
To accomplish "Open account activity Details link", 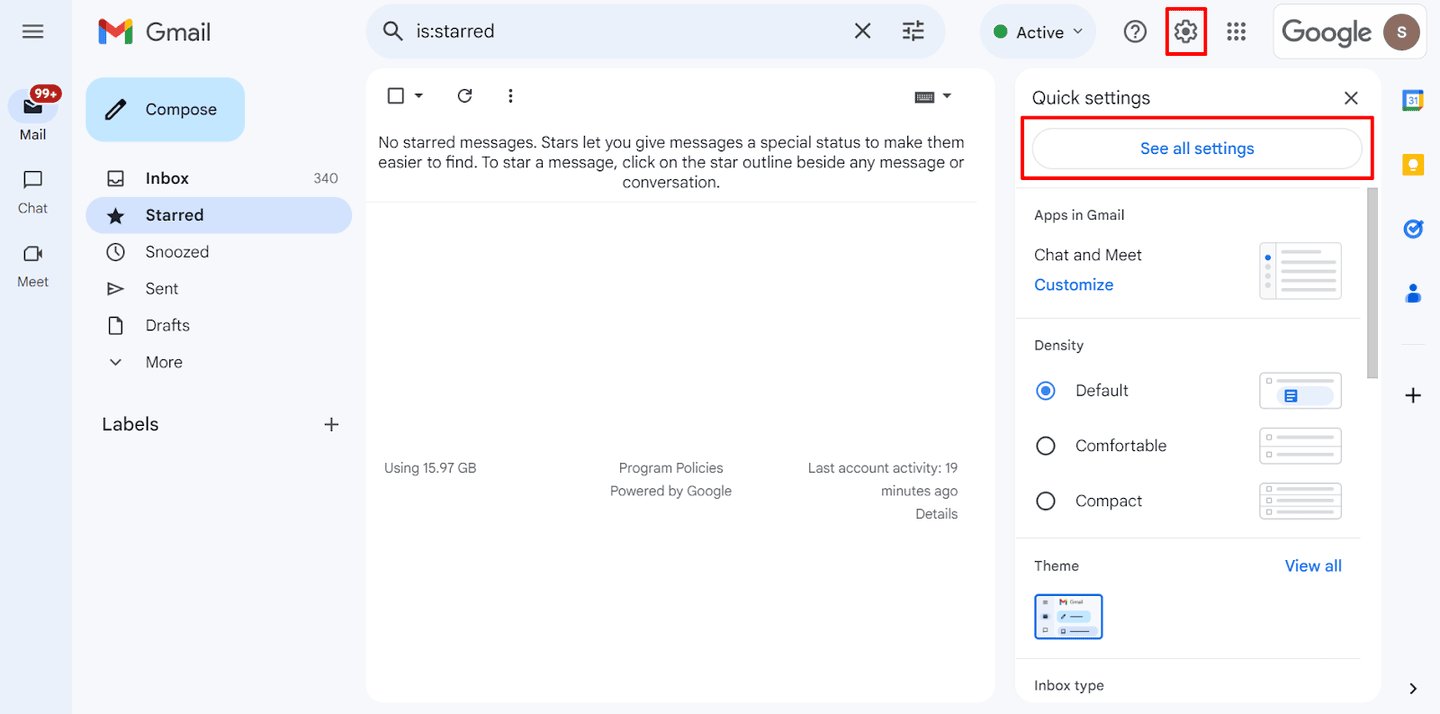I will point(937,514).
